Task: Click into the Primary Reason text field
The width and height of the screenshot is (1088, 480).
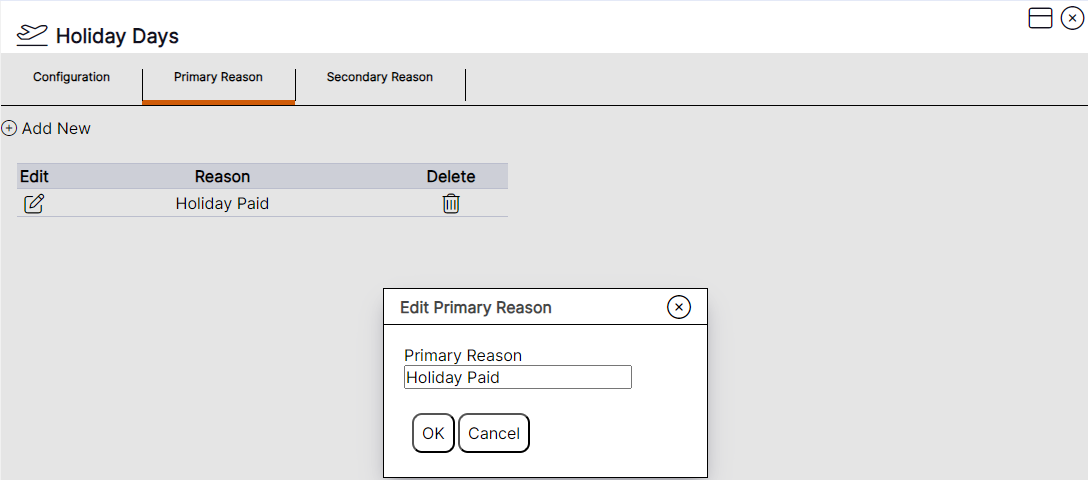Action: coord(517,377)
